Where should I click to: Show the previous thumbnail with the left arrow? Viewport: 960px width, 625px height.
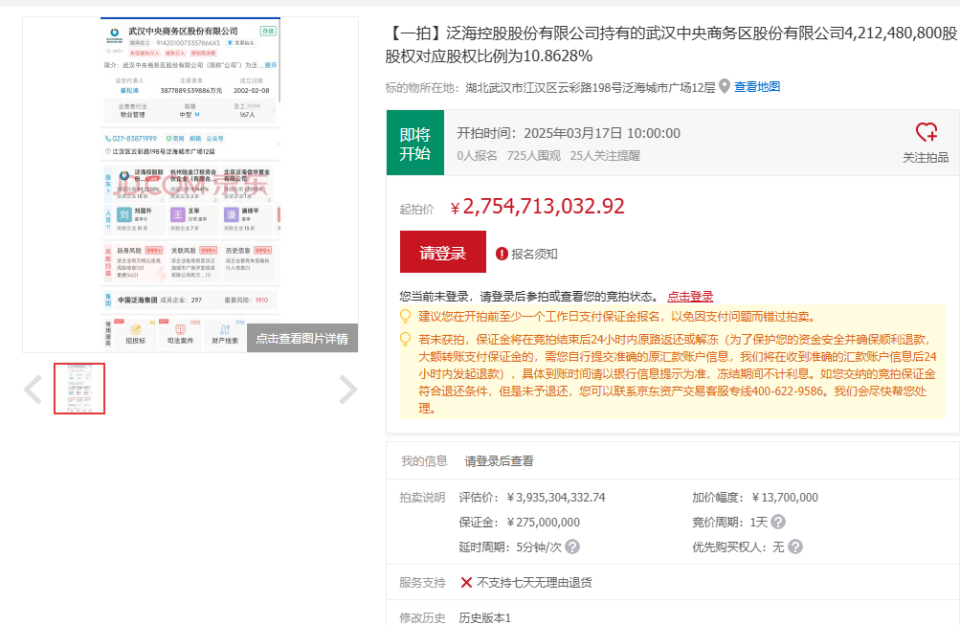33,389
